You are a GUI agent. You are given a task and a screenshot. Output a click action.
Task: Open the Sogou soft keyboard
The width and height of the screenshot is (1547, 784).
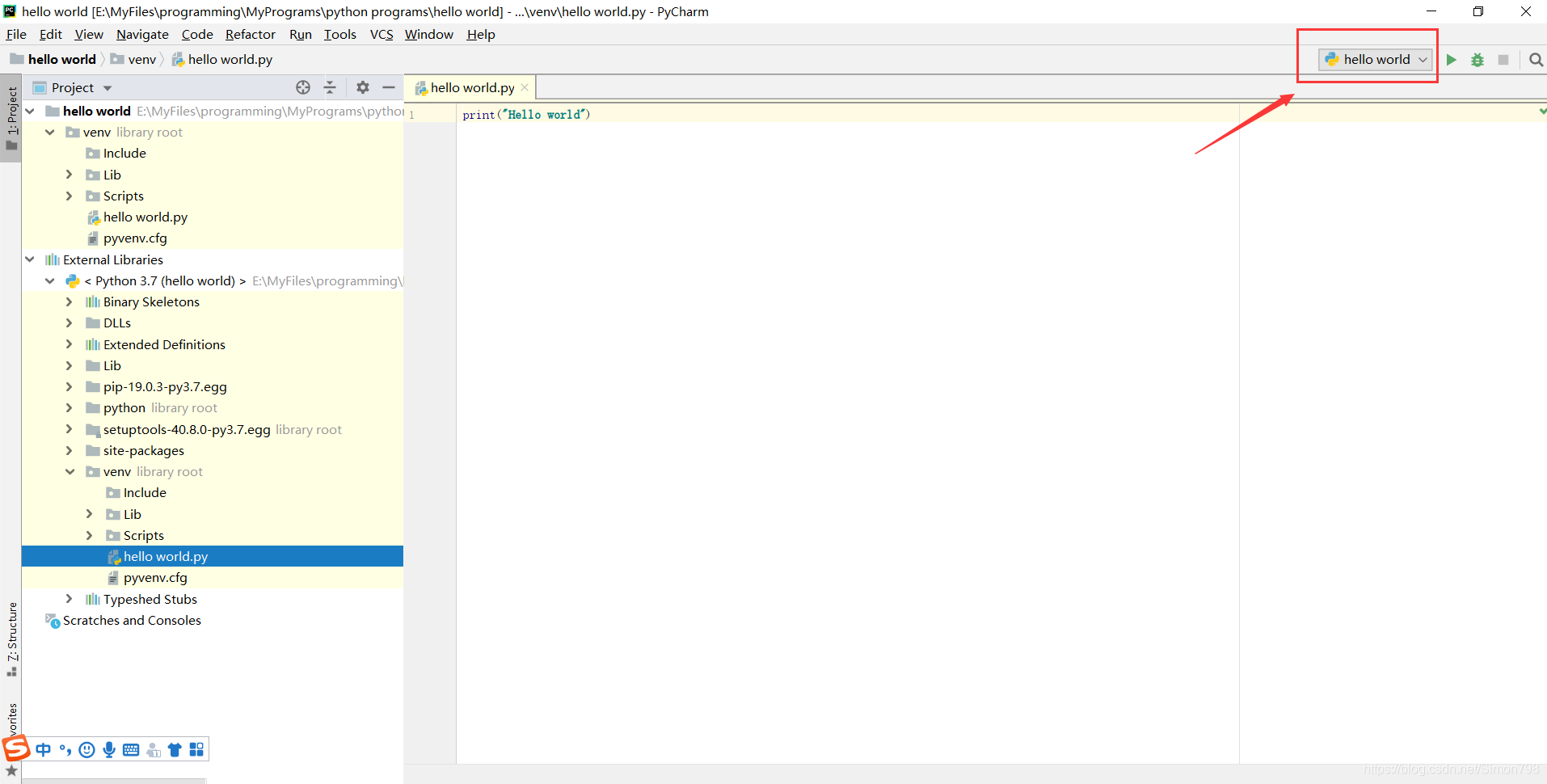click(131, 750)
